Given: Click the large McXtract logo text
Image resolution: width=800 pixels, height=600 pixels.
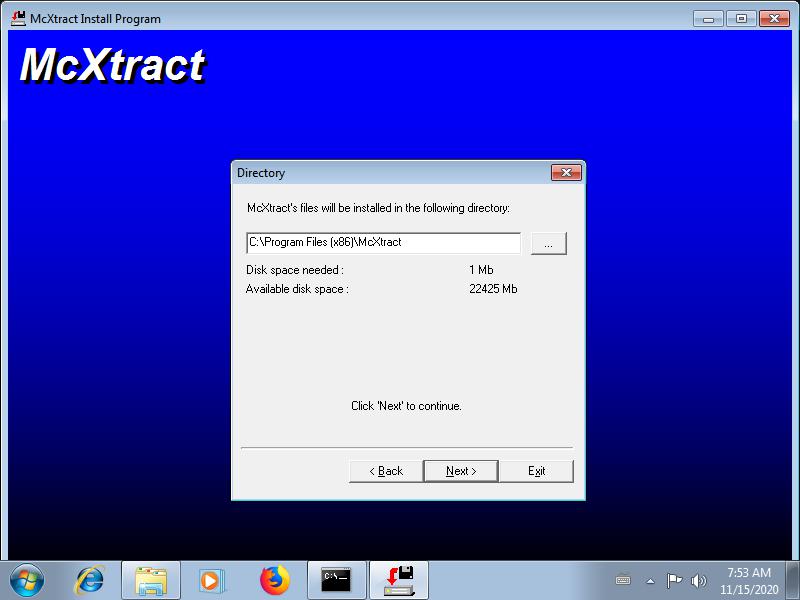Looking at the screenshot, I should (113, 65).
